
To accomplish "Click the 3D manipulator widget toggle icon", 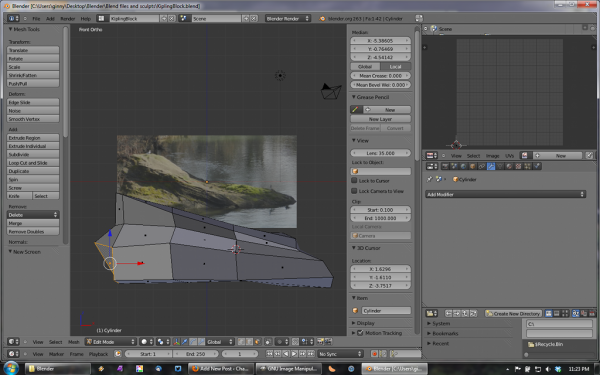I will click(x=176, y=342).
